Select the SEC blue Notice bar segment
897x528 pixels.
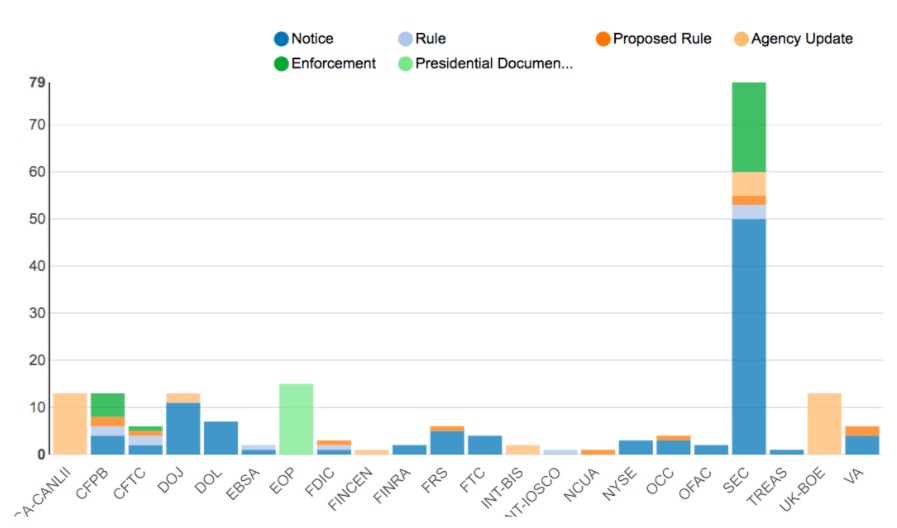(749, 336)
